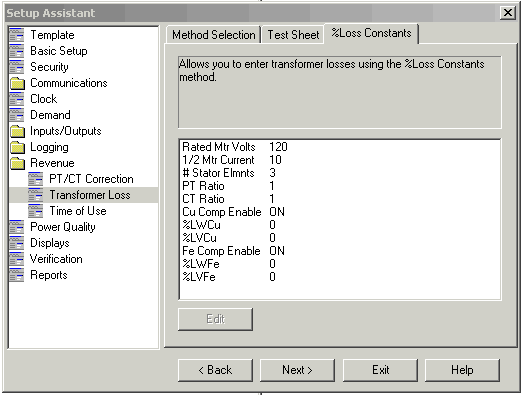This screenshot has width=524, height=395.
Task: Click the Logging folder icon
Action: point(17,147)
